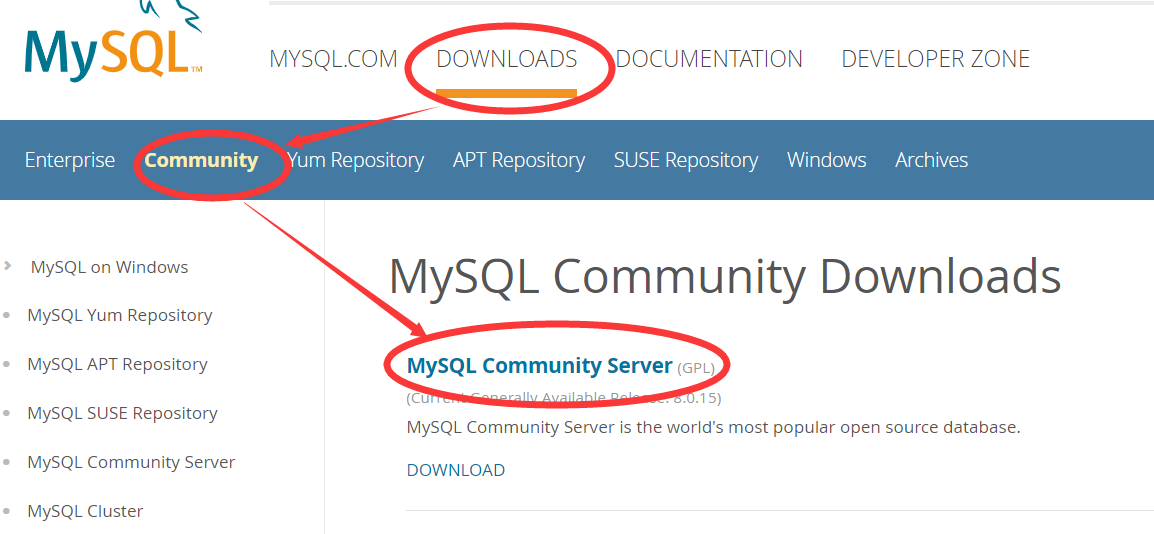Expand the MySQL on Windows arrow
The width and height of the screenshot is (1154, 534).
pos(7,266)
